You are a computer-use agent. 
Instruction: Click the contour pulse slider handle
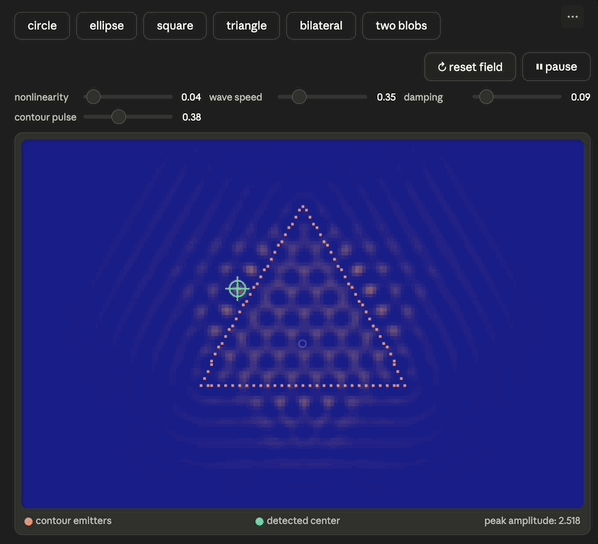point(119,117)
